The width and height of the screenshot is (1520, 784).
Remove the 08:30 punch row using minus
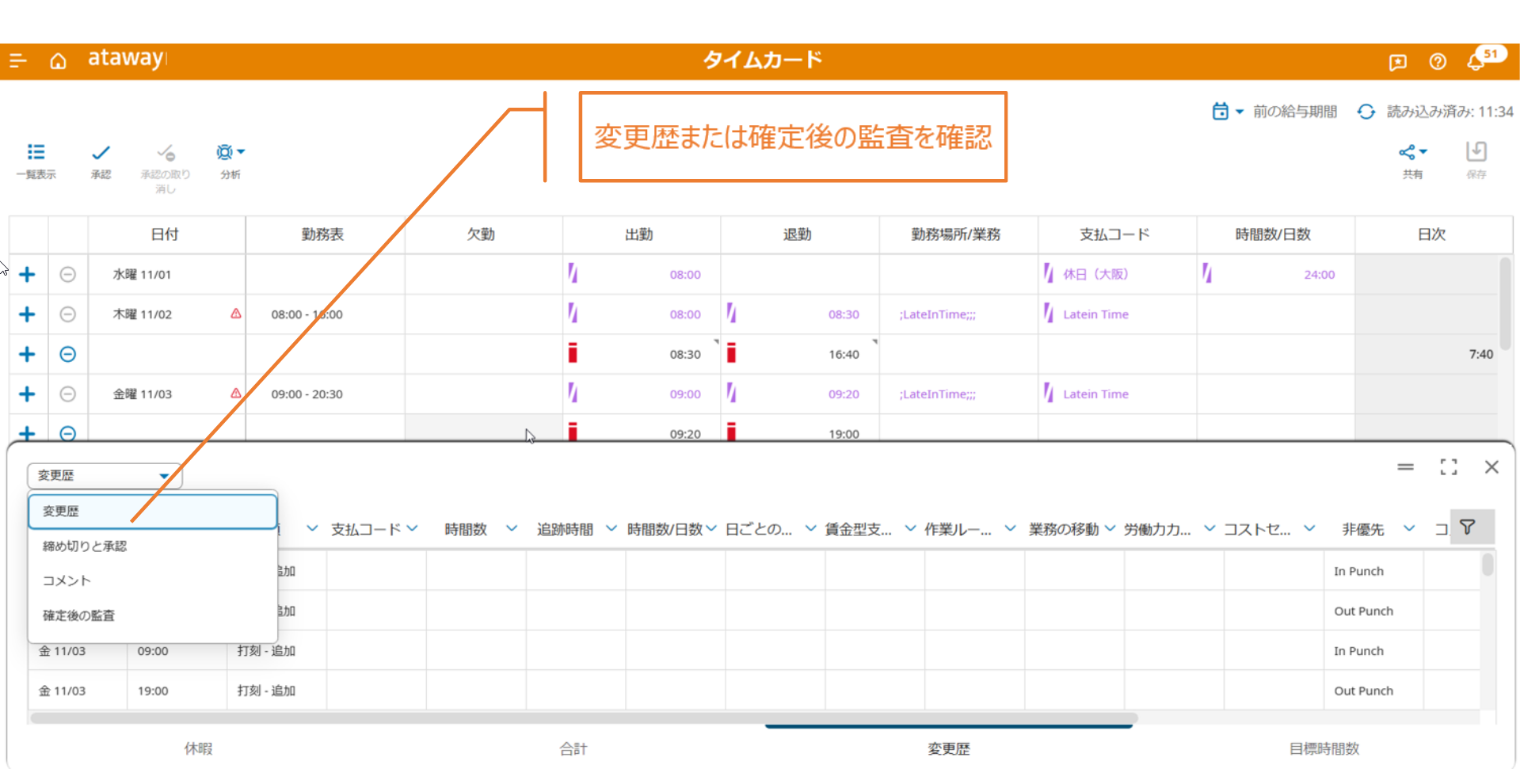tap(68, 354)
